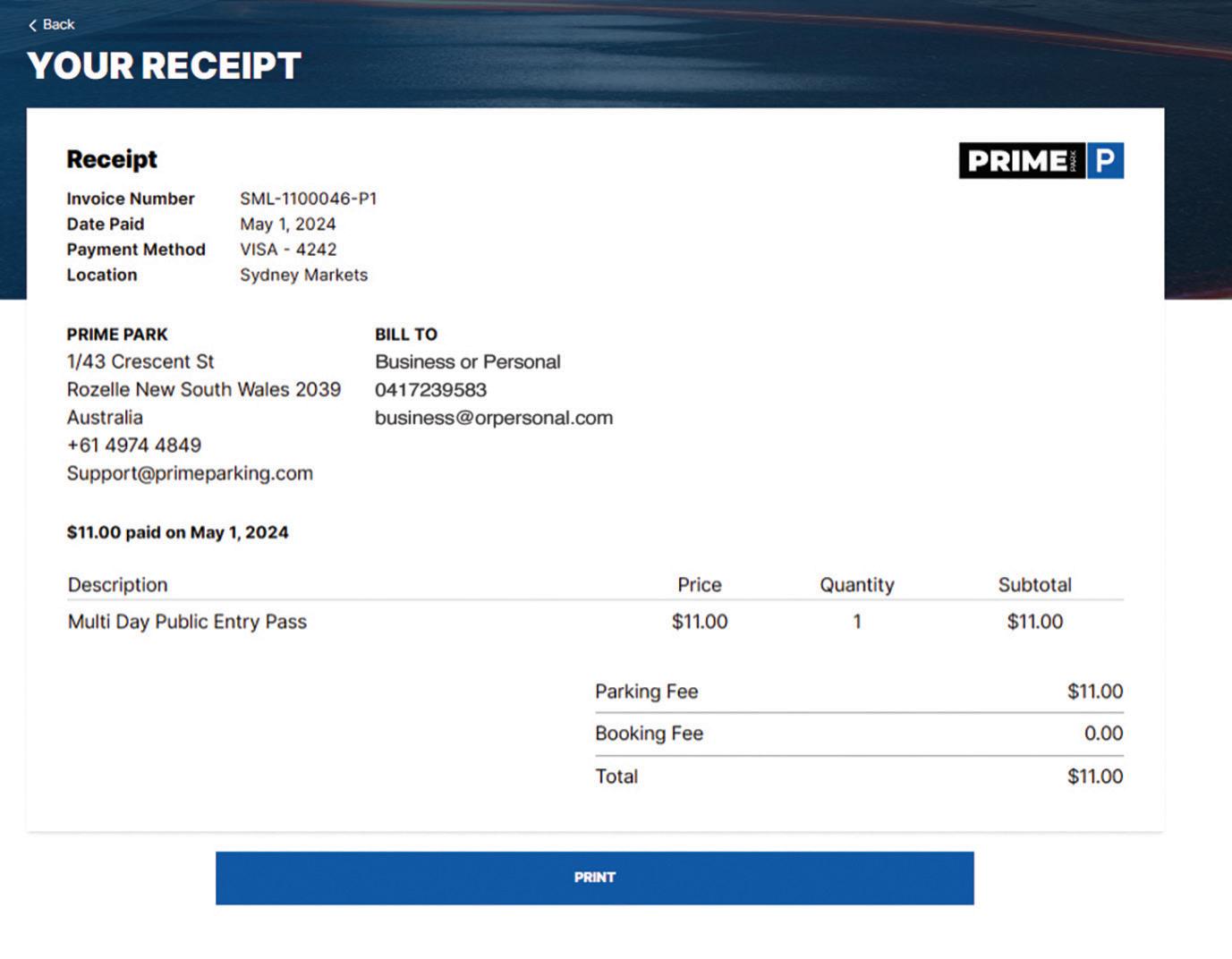Click the billing phone number 0417239583
This screenshot has height=959, width=1232.
pyautogui.click(x=430, y=390)
